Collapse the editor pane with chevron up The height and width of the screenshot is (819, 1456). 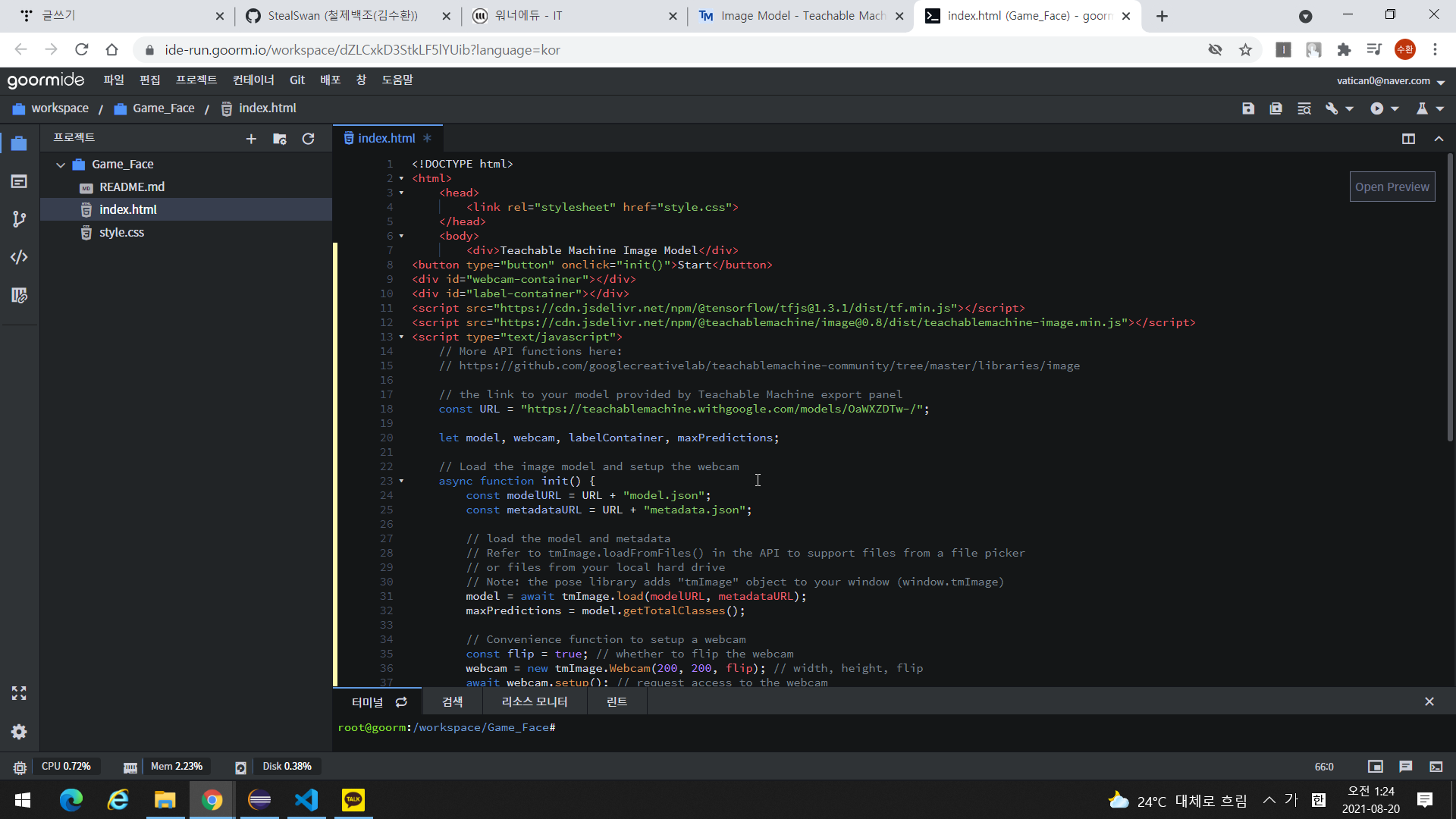pos(1439,139)
